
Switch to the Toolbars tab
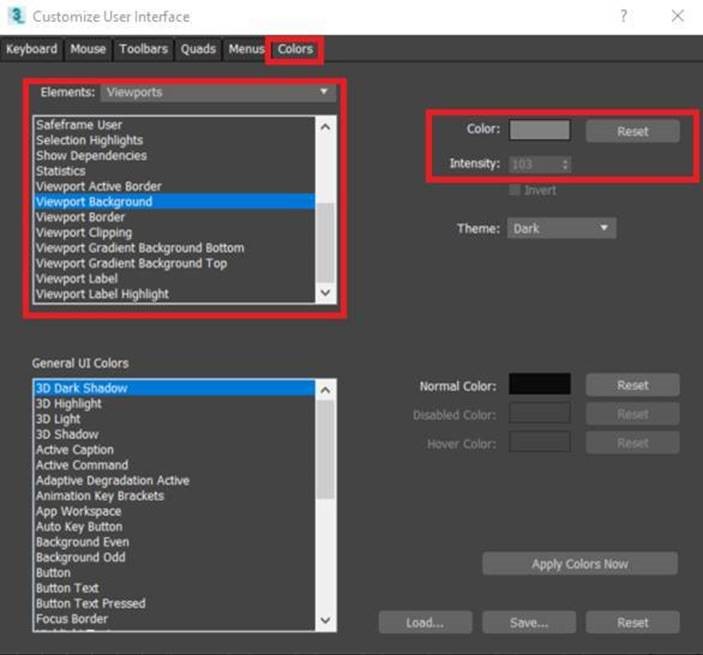click(144, 49)
